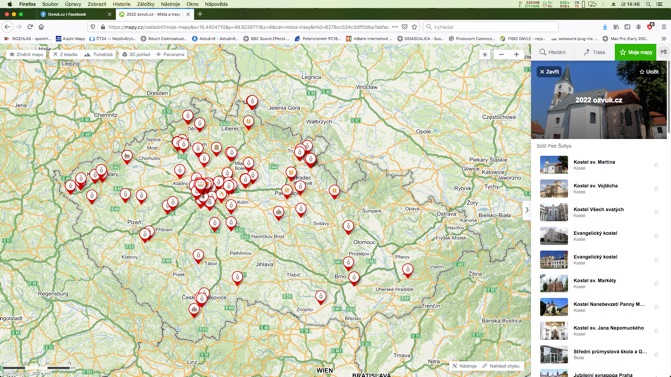Select the map pin near Znojmo

pyautogui.click(x=321, y=297)
